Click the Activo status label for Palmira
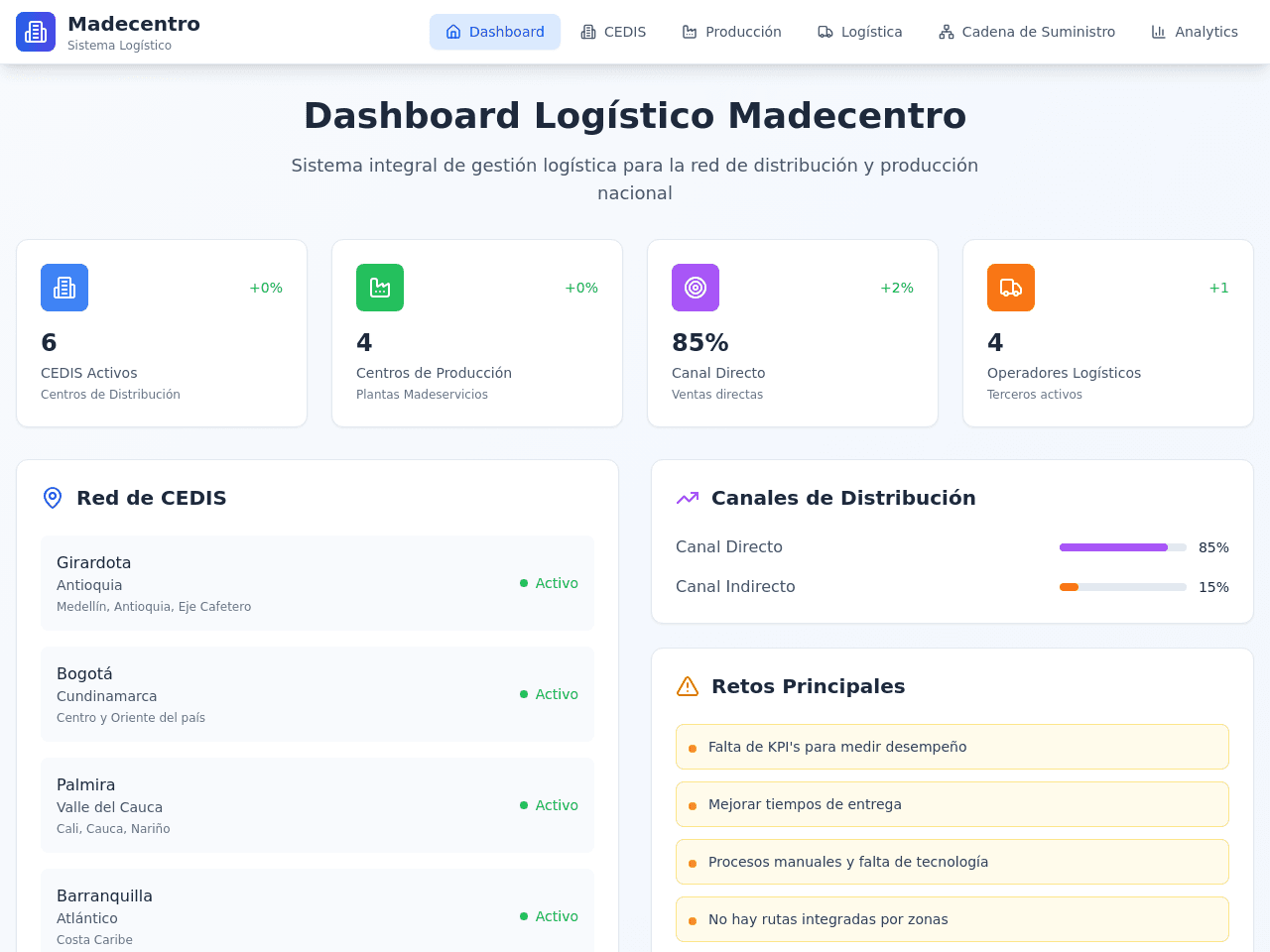1270x952 pixels. tap(557, 805)
